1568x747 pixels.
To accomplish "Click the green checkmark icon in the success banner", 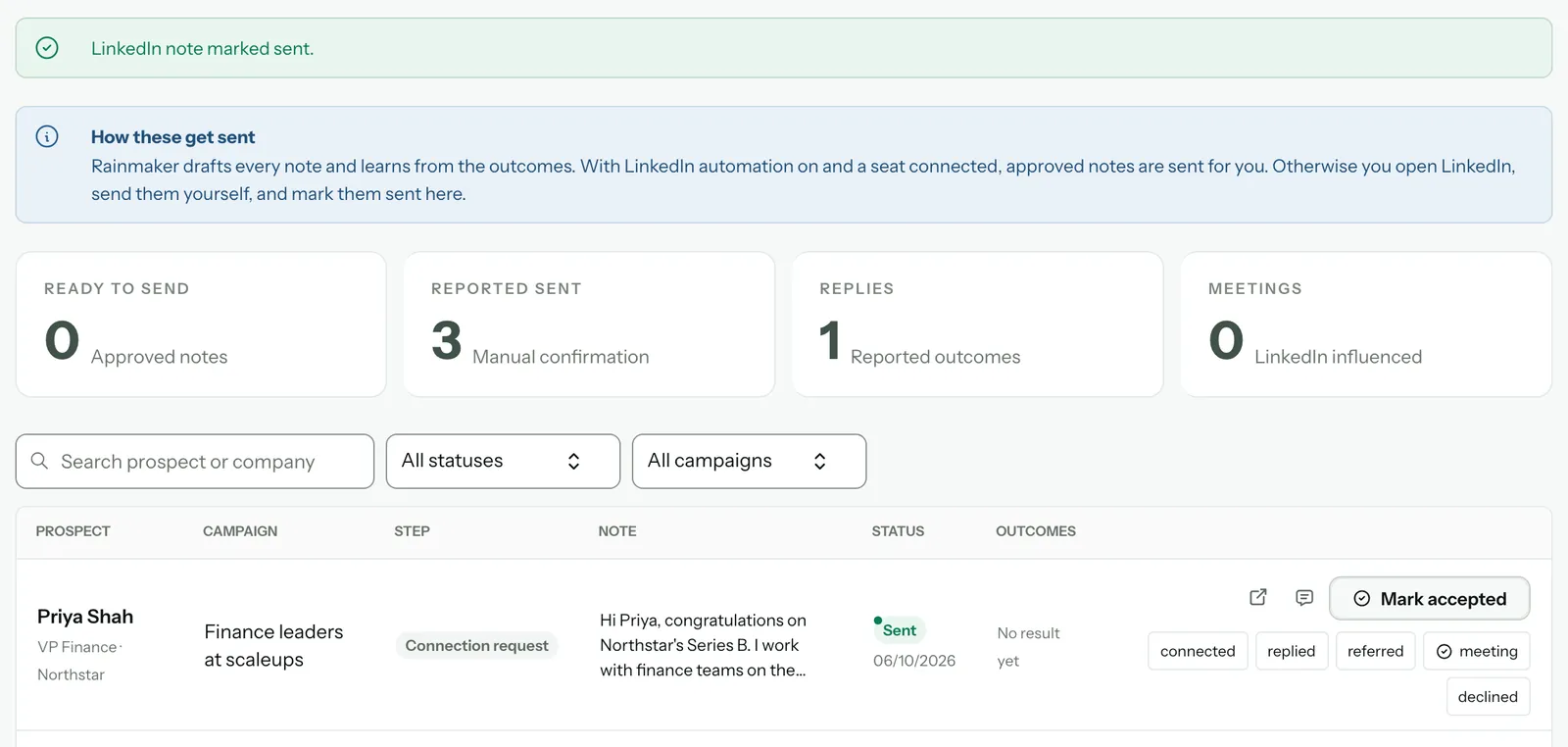I will (47, 47).
